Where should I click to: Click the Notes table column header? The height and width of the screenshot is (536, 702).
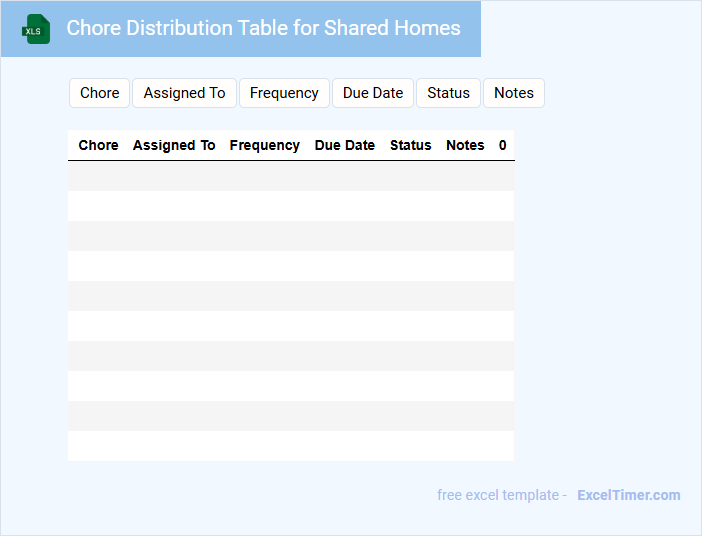pyautogui.click(x=465, y=145)
